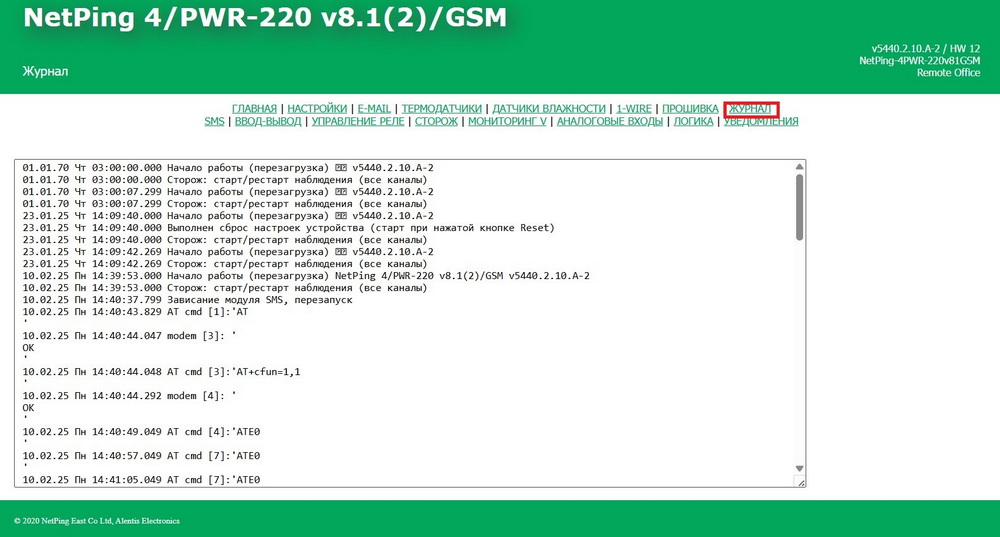
Task: Open the ПРОШИВКА firmware page
Action: (x=690, y=108)
